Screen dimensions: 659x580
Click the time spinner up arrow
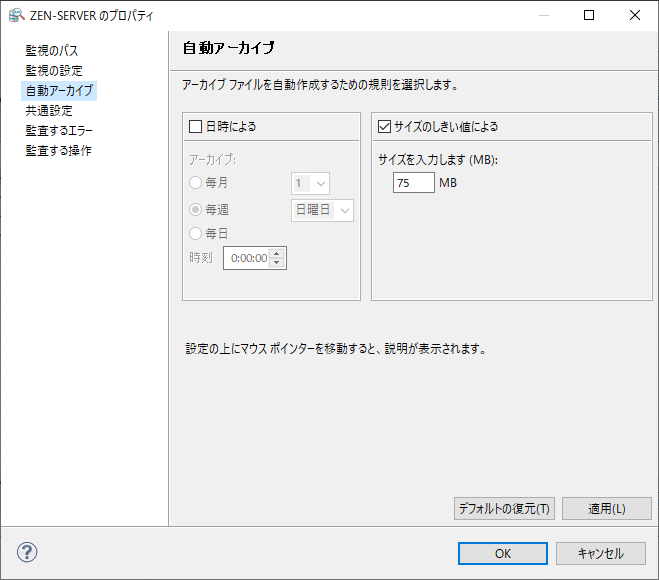277,253
